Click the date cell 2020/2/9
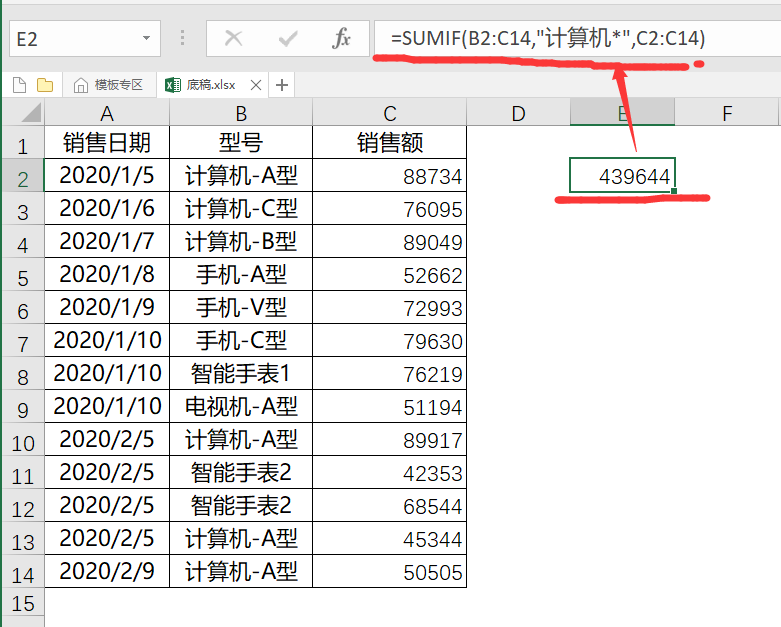Viewport: 781px width, 627px height. coord(107,571)
